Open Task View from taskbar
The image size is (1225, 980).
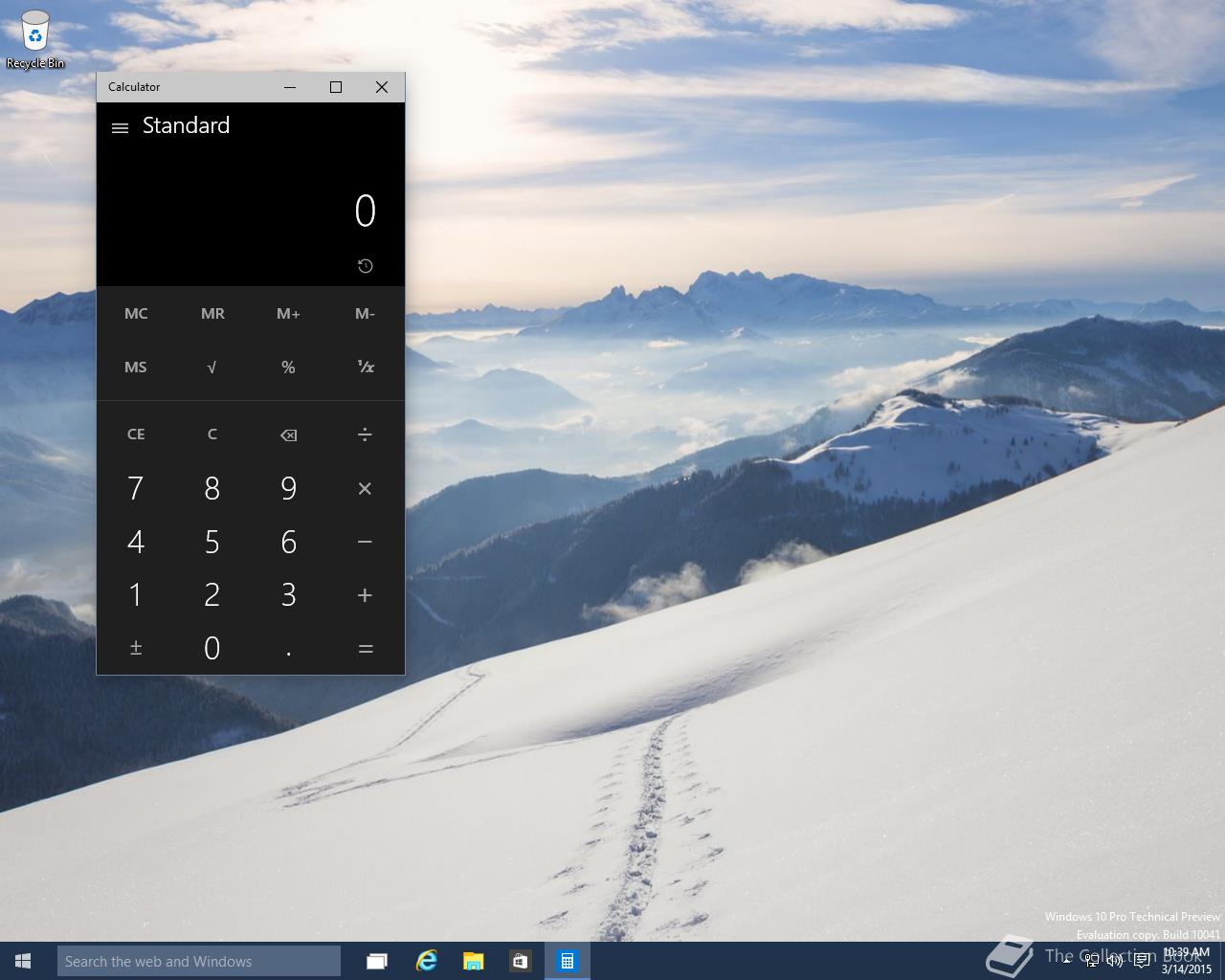click(377, 961)
